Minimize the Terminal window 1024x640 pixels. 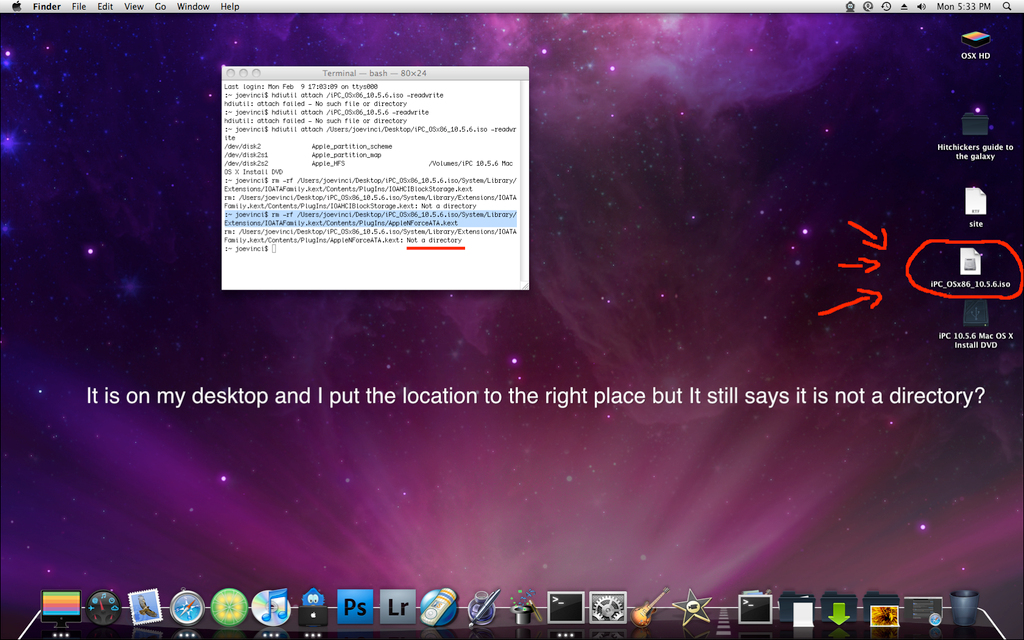coord(243,73)
